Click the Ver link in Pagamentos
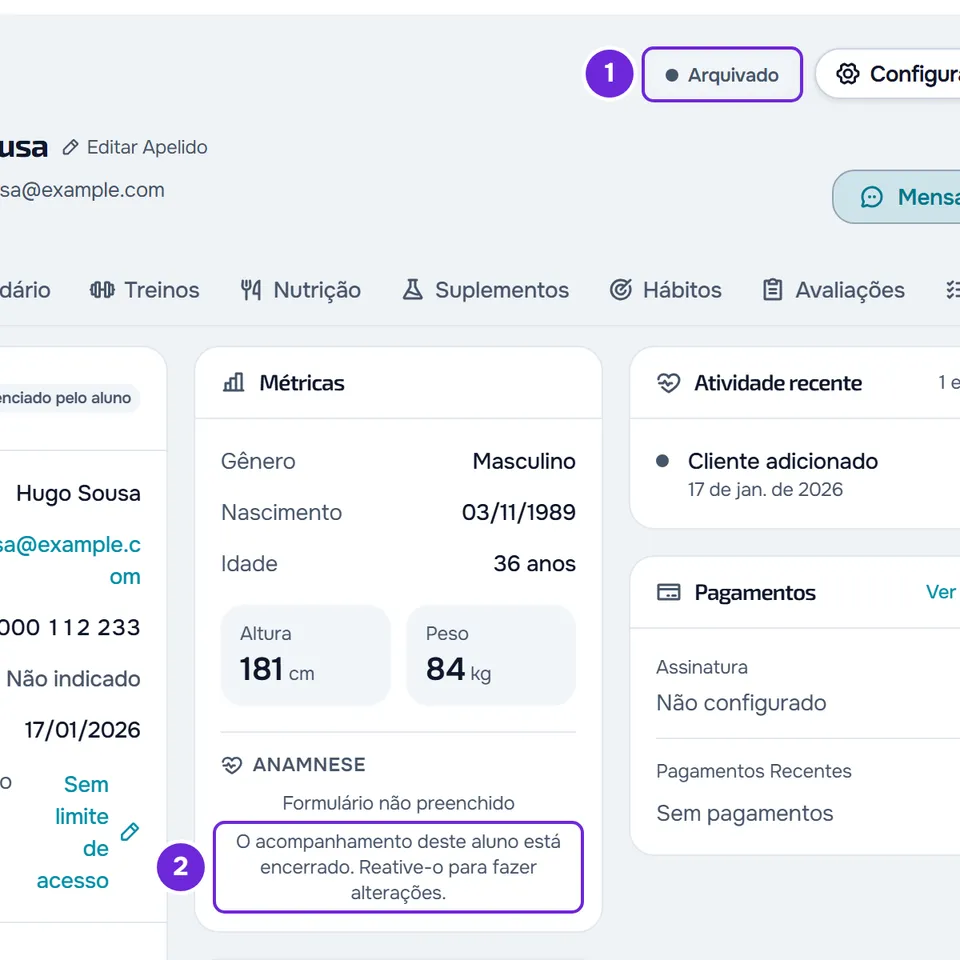Image resolution: width=960 pixels, height=960 pixels. click(x=940, y=592)
